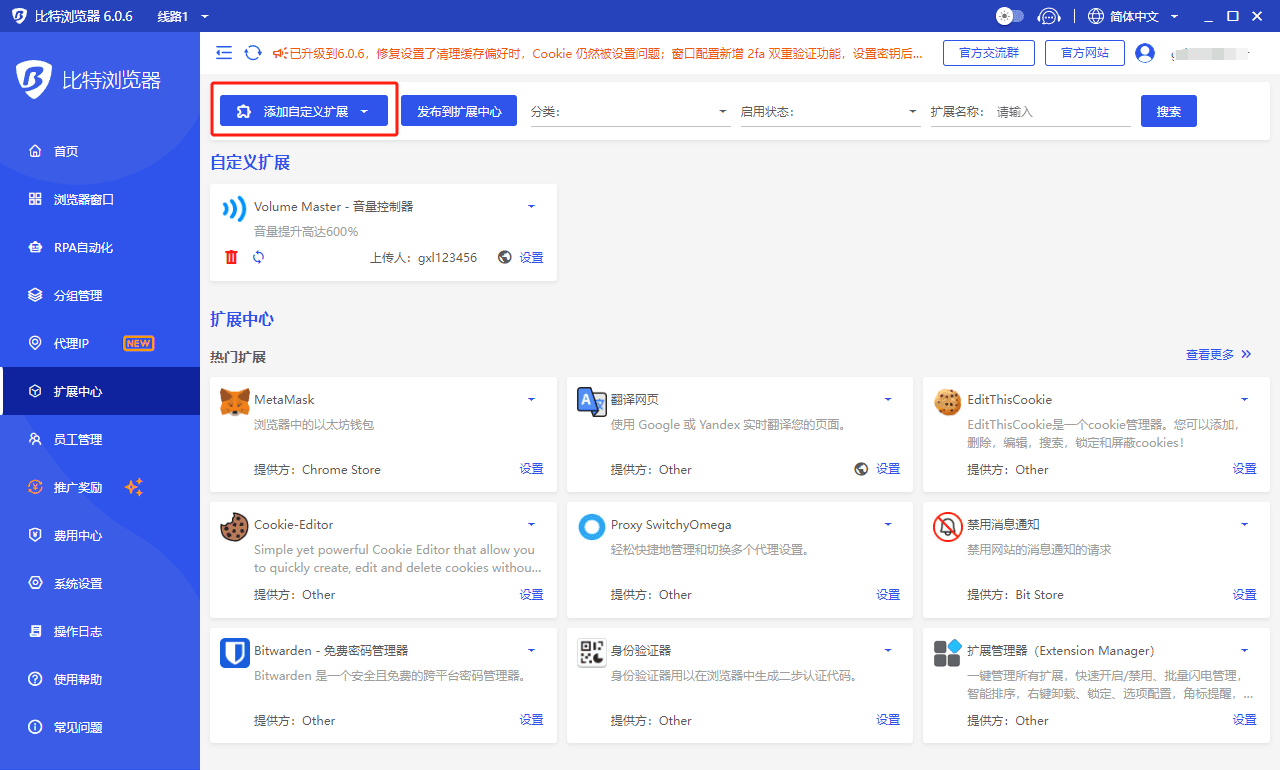Click the 简体中文 language globe icon
The width and height of the screenshot is (1280, 770).
point(1096,16)
